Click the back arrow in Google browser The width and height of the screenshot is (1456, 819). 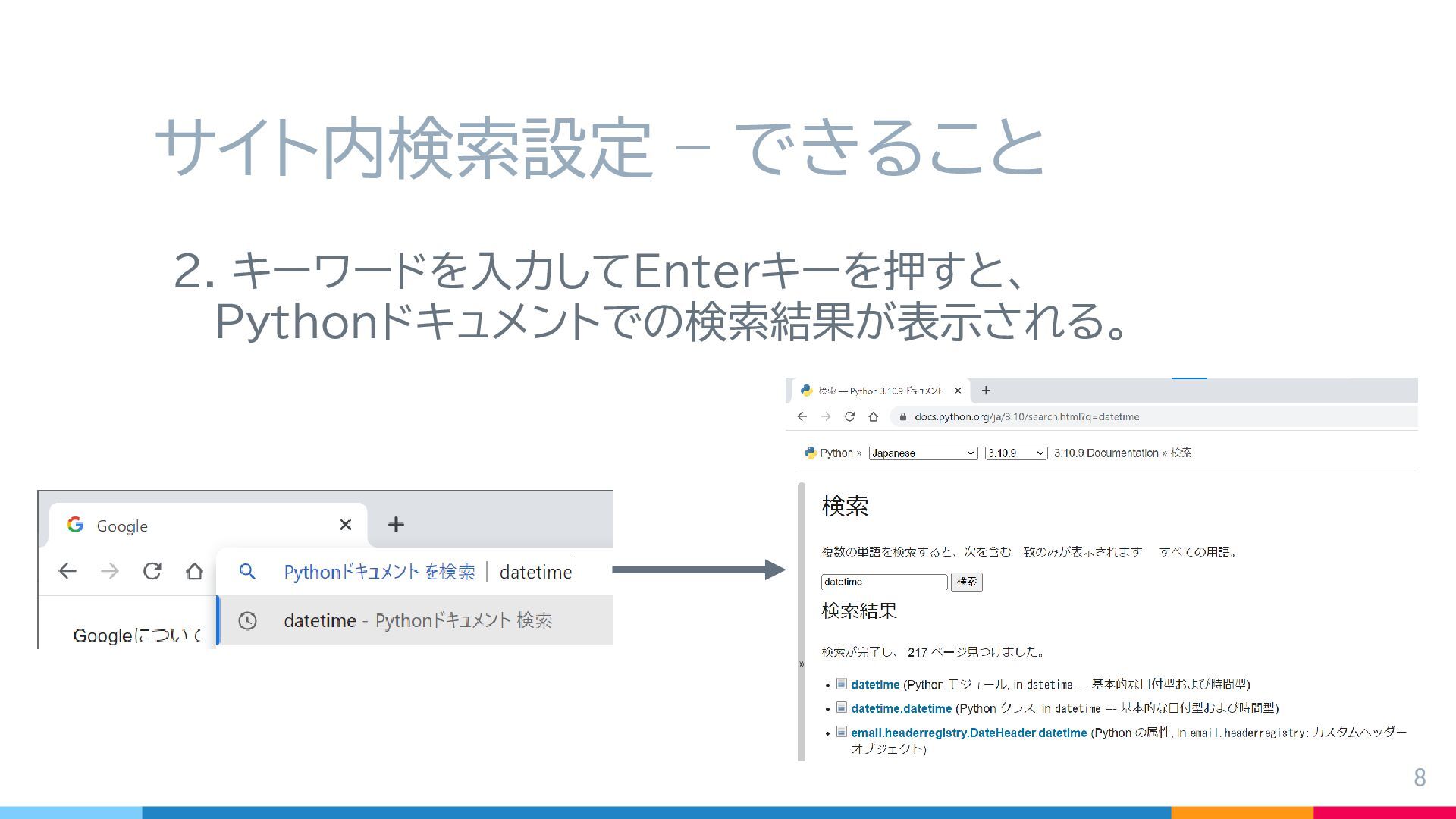pyautogui.click(x=67, y=571)
